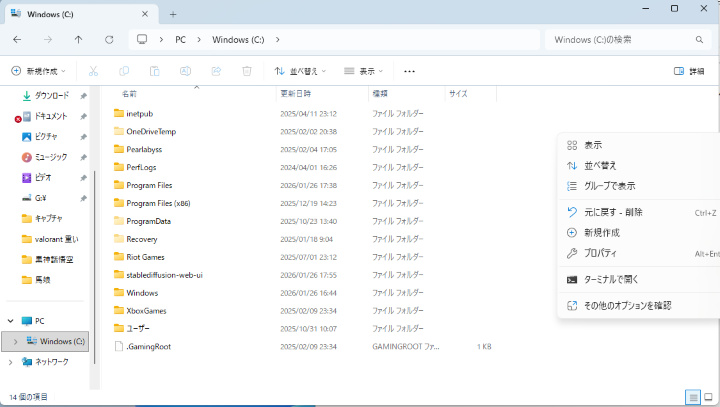Click the Back navigation arrow

click(x=17, y=39)
